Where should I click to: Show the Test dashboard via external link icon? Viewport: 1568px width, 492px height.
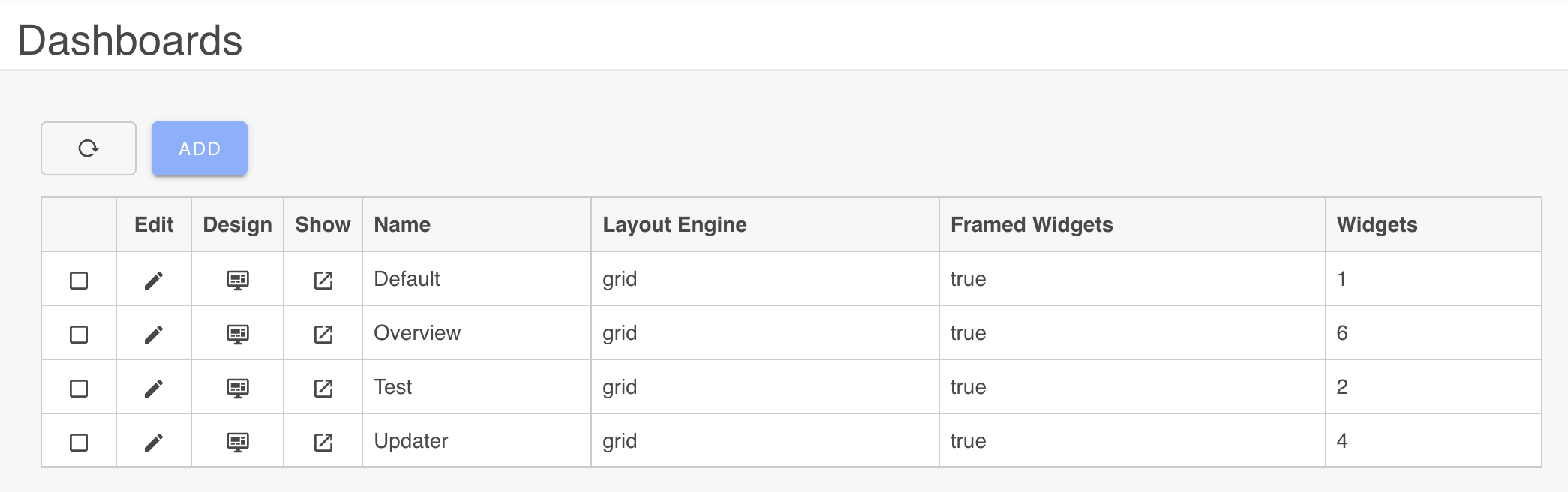coord(323,387)
